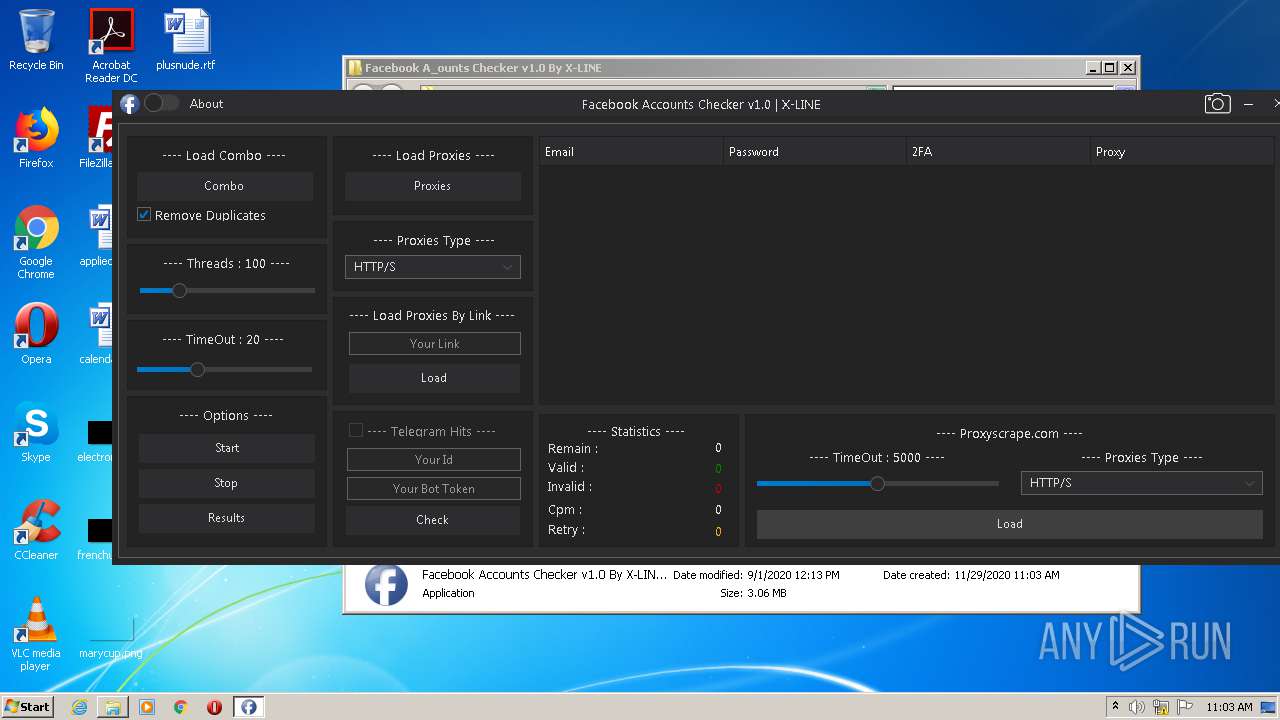
Task: Adjust the Proxyscrape TimeOut 5000 slider
Action: click(x=877, y=484)
